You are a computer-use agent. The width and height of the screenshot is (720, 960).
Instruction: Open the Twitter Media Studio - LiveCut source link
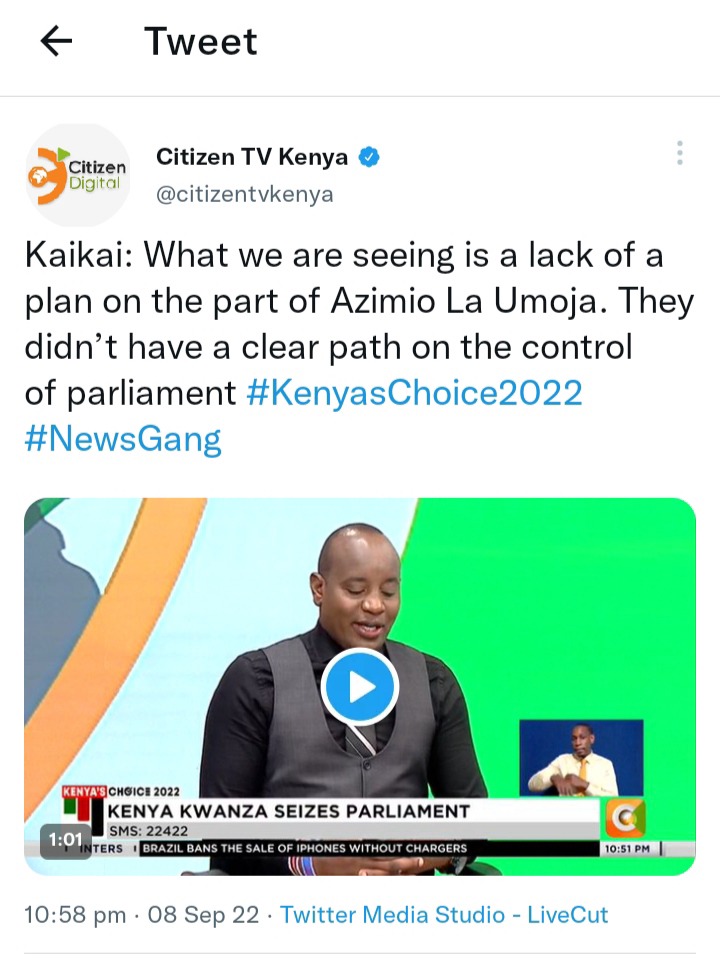tap(444, 915)
